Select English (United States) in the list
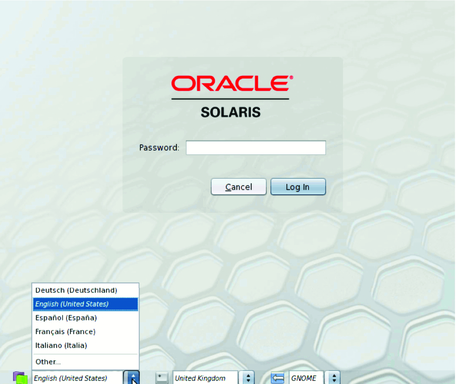 (x=85, y=304)
